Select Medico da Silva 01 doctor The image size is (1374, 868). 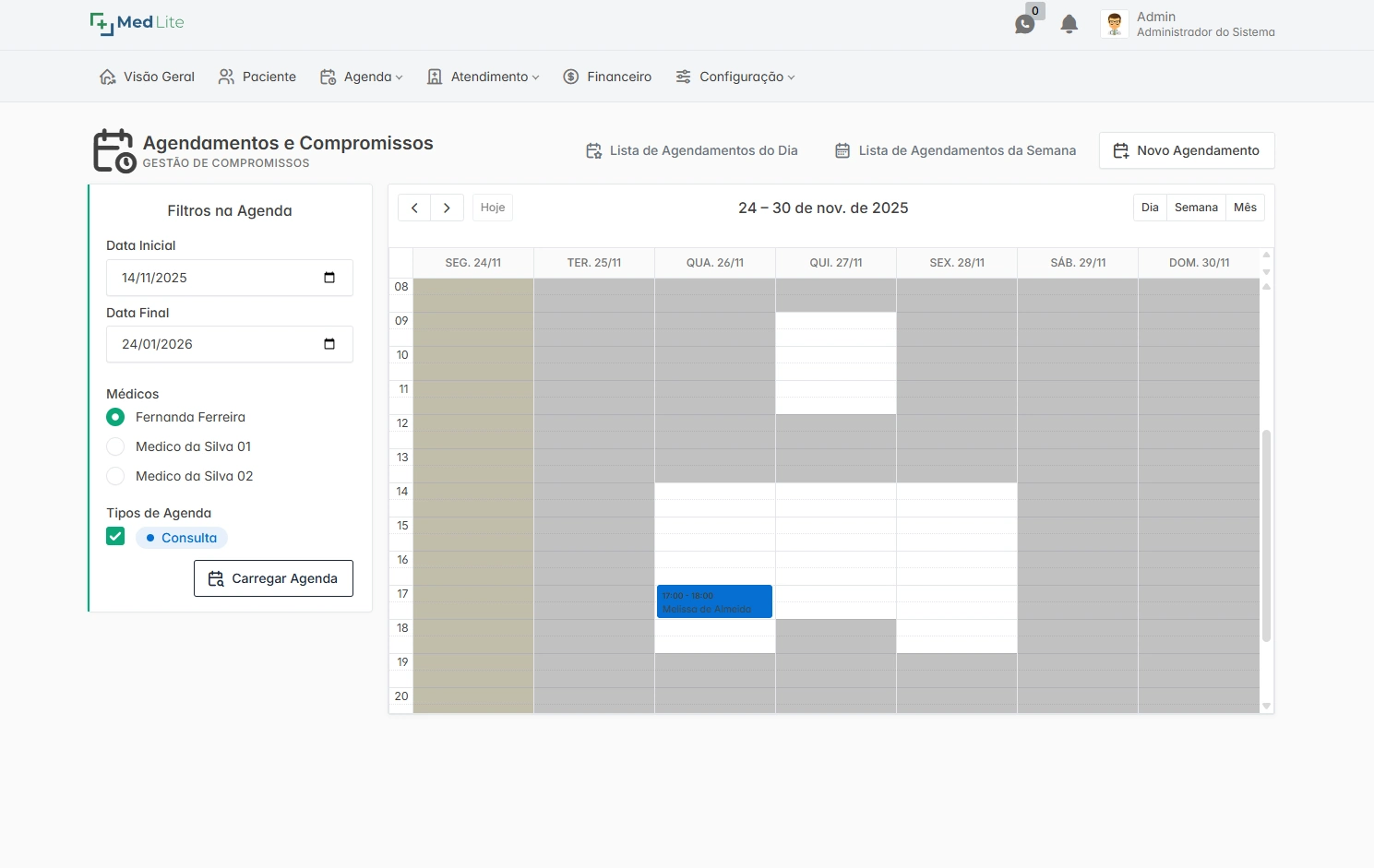(x=115, y=446)
